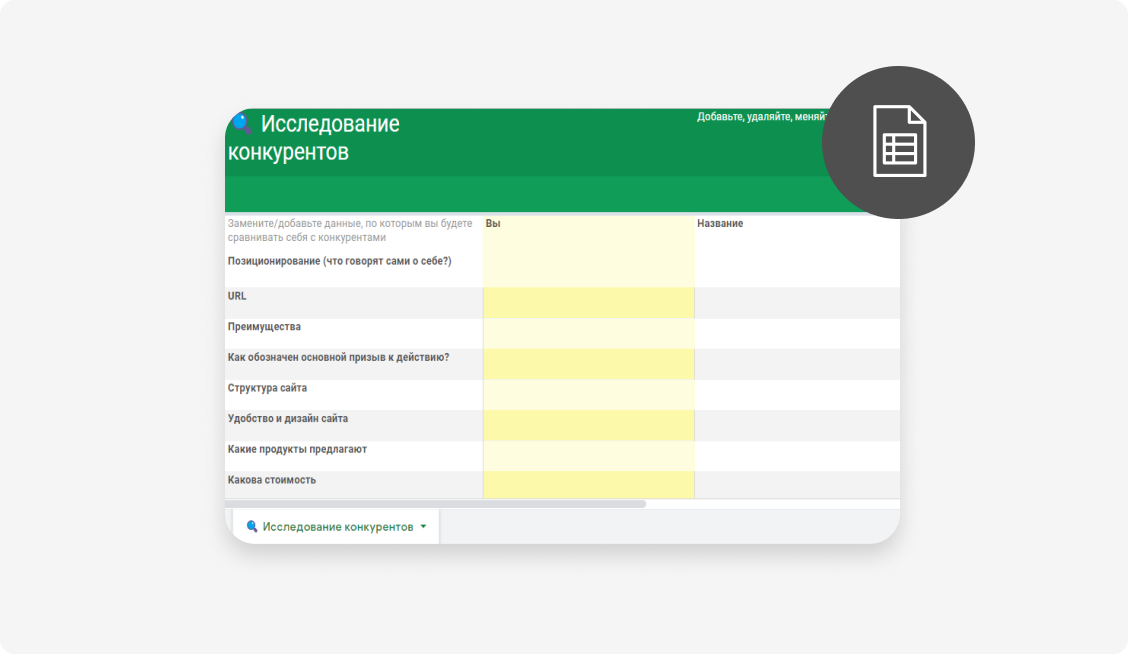Screen dimensions: 1128x654
Task: Select the row label Позиционирование
Action: [x=340, y=261]
